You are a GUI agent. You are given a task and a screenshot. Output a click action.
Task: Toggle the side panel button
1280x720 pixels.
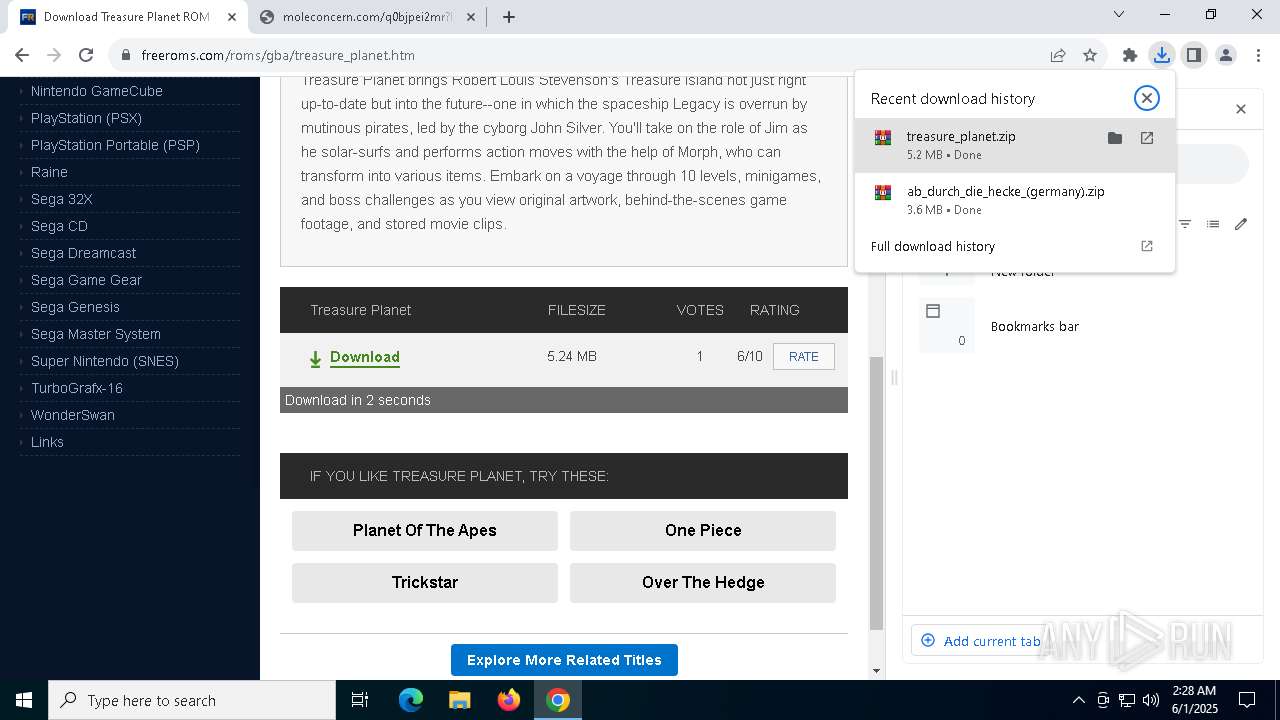click(1193, 55)
